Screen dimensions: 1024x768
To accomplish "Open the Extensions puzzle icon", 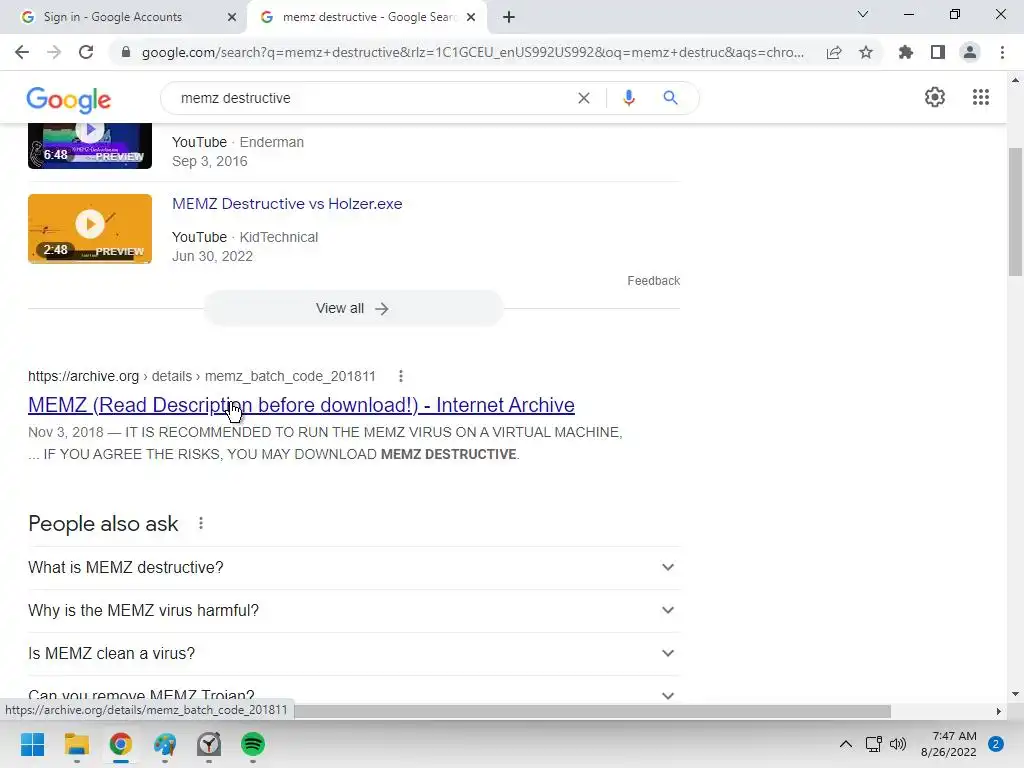I will tap(906, 52).
